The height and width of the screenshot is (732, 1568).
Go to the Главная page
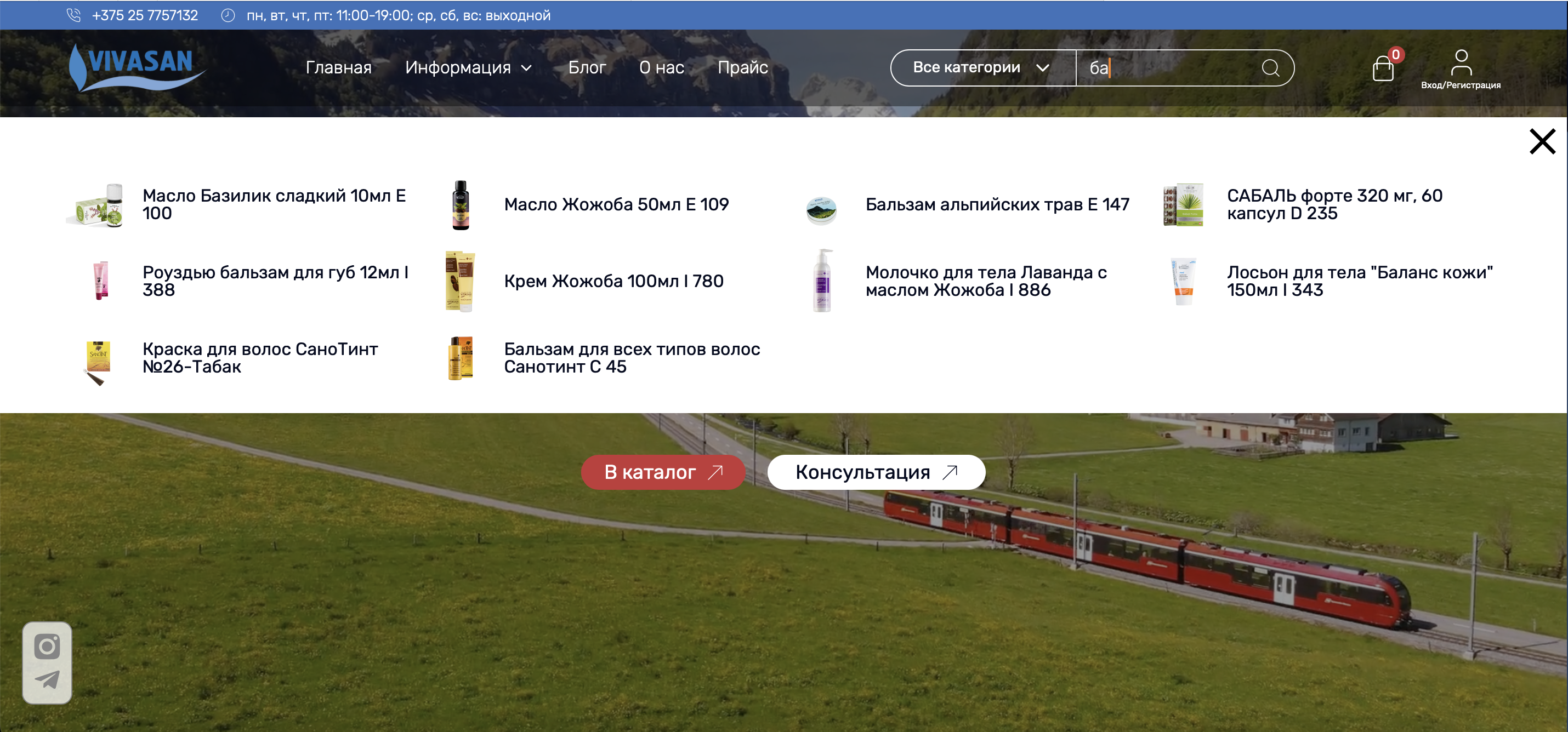(338, 67)
